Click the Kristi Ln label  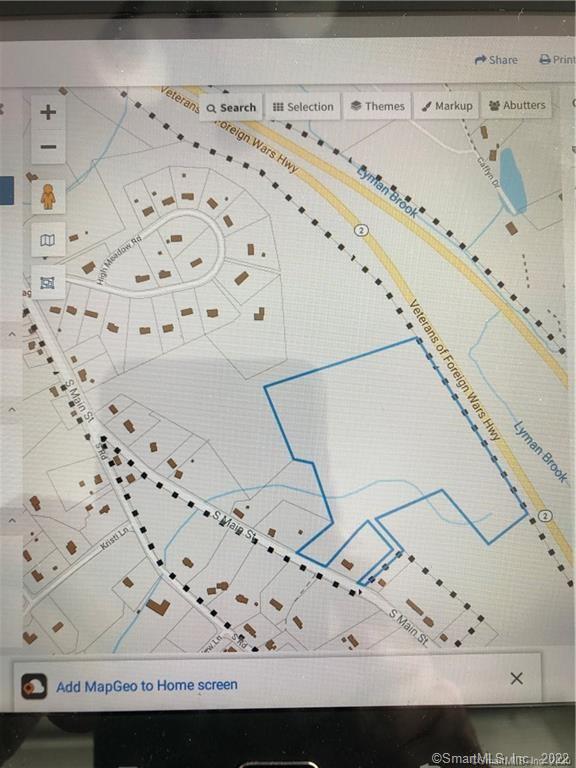coord(114,538)
